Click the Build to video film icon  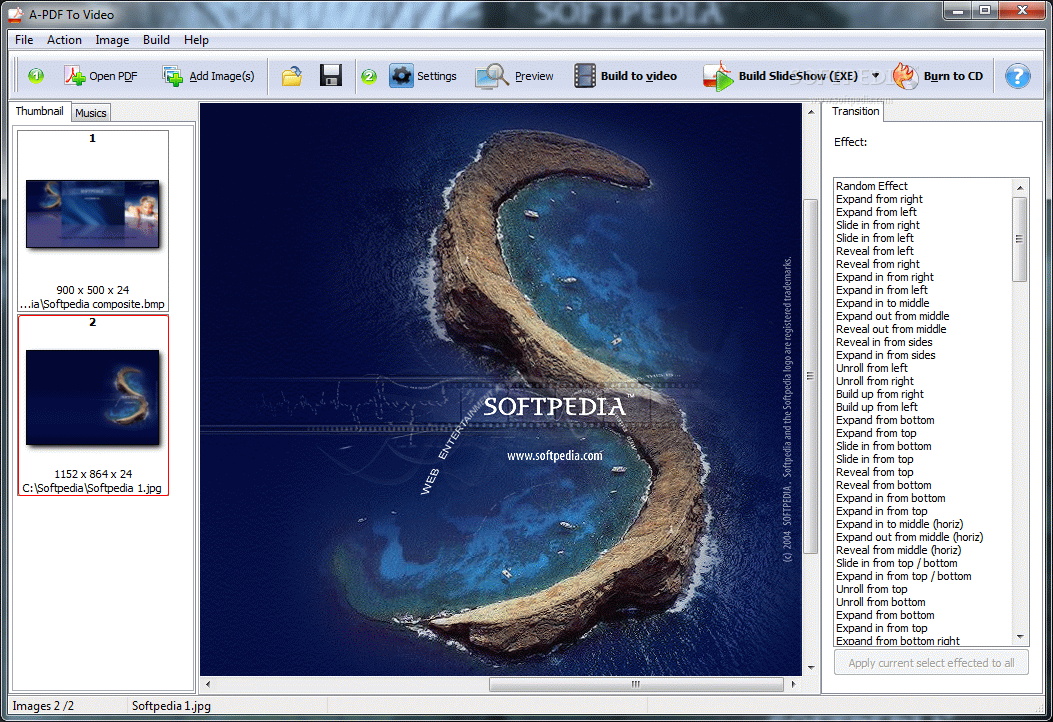[584, 75]
